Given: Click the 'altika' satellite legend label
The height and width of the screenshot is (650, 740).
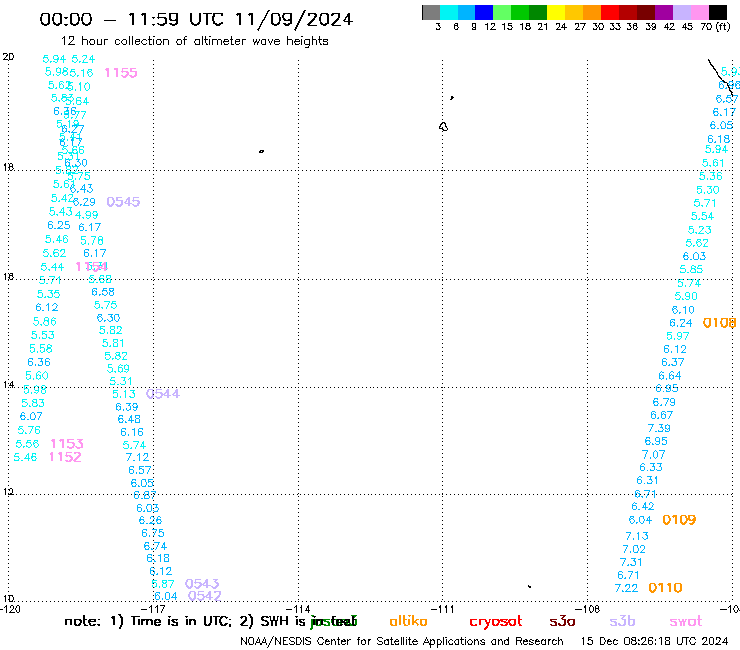Looking at the screenshot, I should pyautogui.click(x=408, y=621).
